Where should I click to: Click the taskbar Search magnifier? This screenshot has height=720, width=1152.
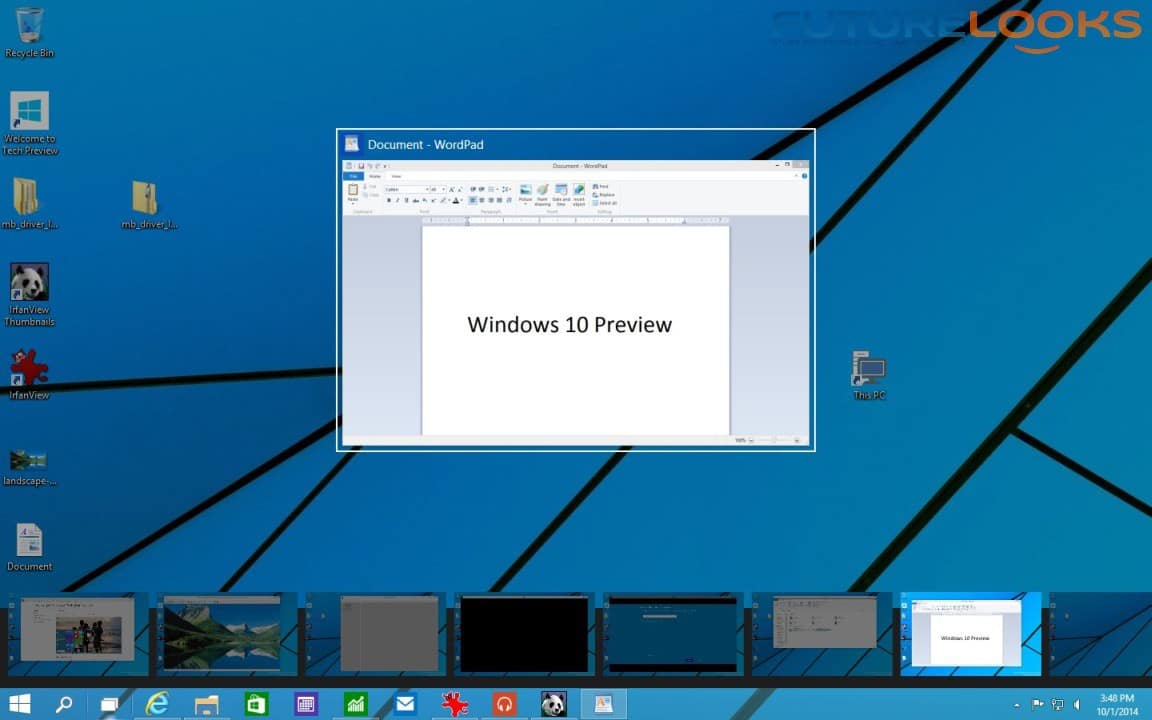pos(64,704)
